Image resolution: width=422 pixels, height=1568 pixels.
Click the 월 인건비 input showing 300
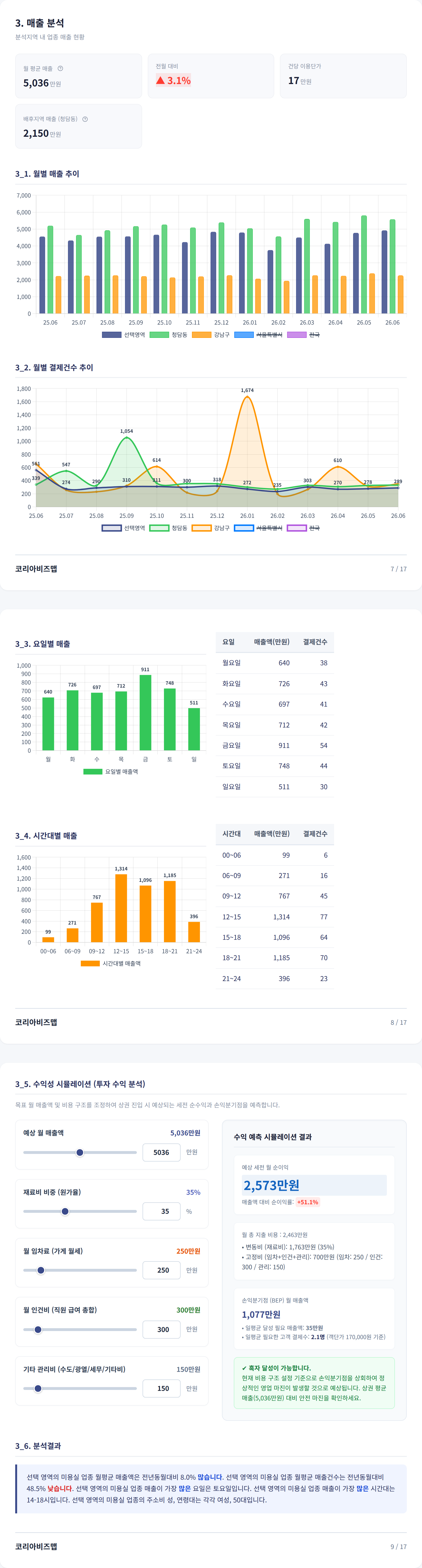click(x=161, y=1329)
